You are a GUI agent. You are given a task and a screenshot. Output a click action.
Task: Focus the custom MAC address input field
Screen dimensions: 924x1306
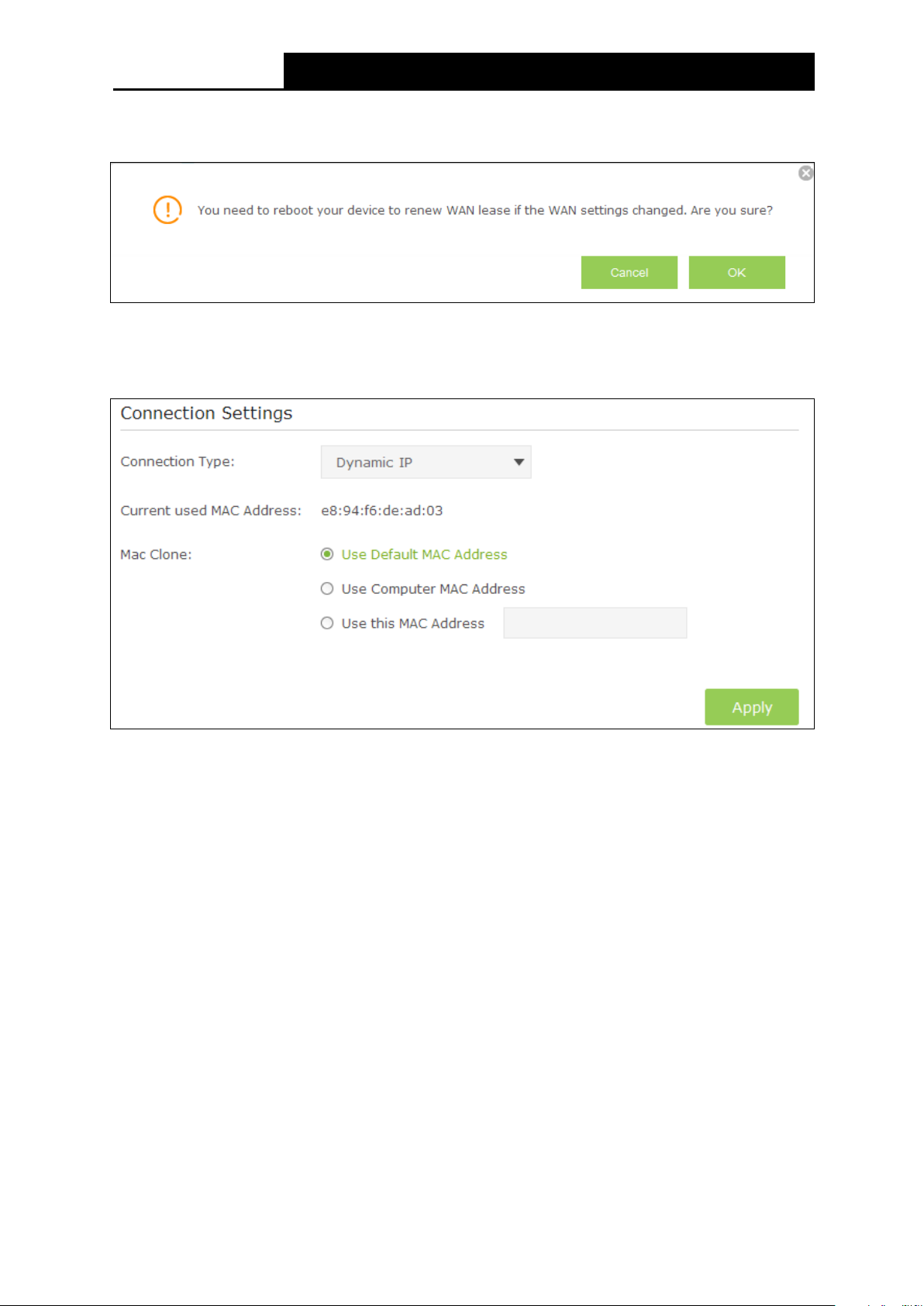click(x=595, y=623)
